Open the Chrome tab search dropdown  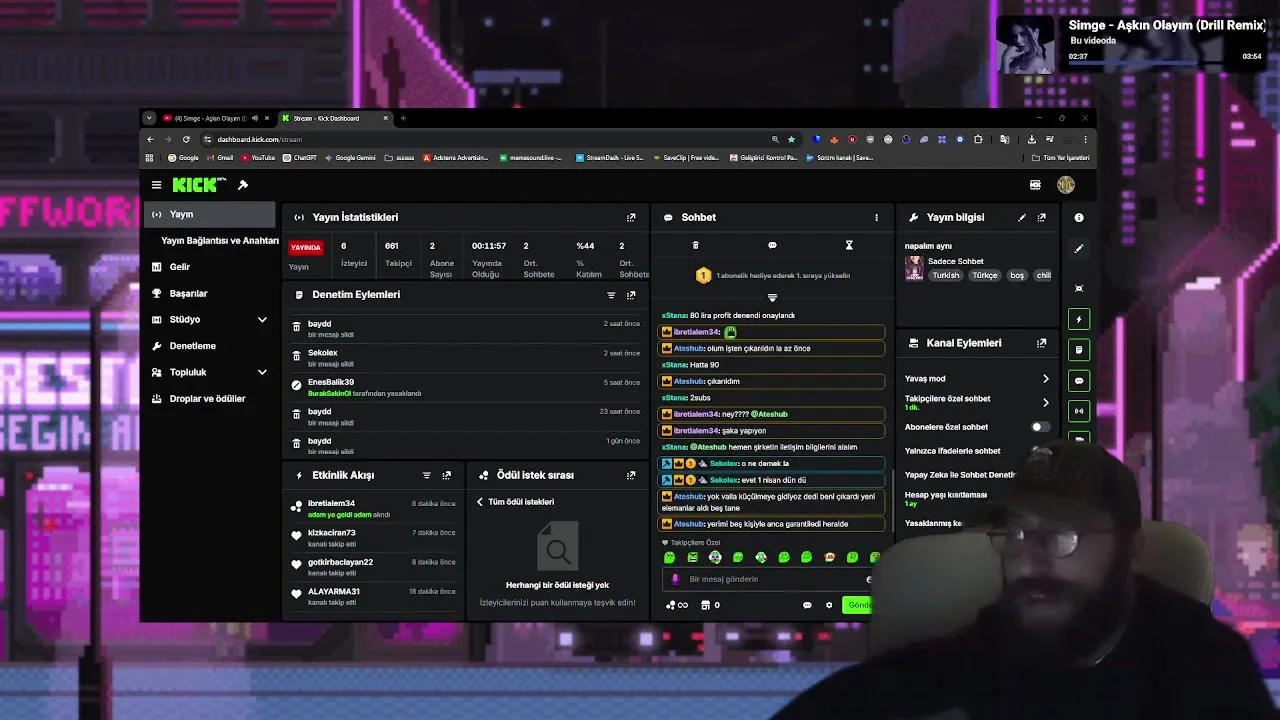pyautogui.click(x=149, y=118)
